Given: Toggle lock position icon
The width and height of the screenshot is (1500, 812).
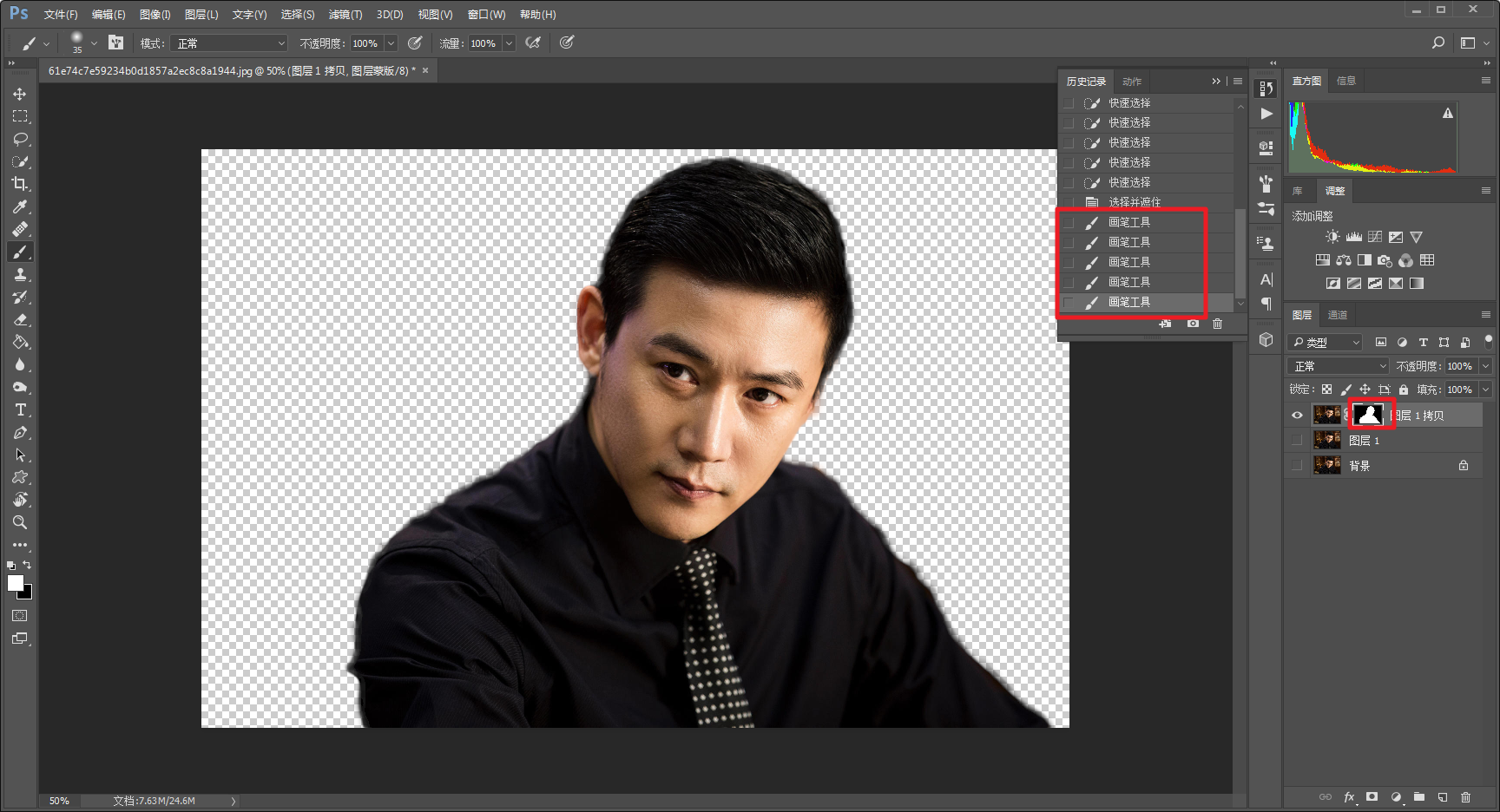Looking at the screenshot, I should point(1365,390).
